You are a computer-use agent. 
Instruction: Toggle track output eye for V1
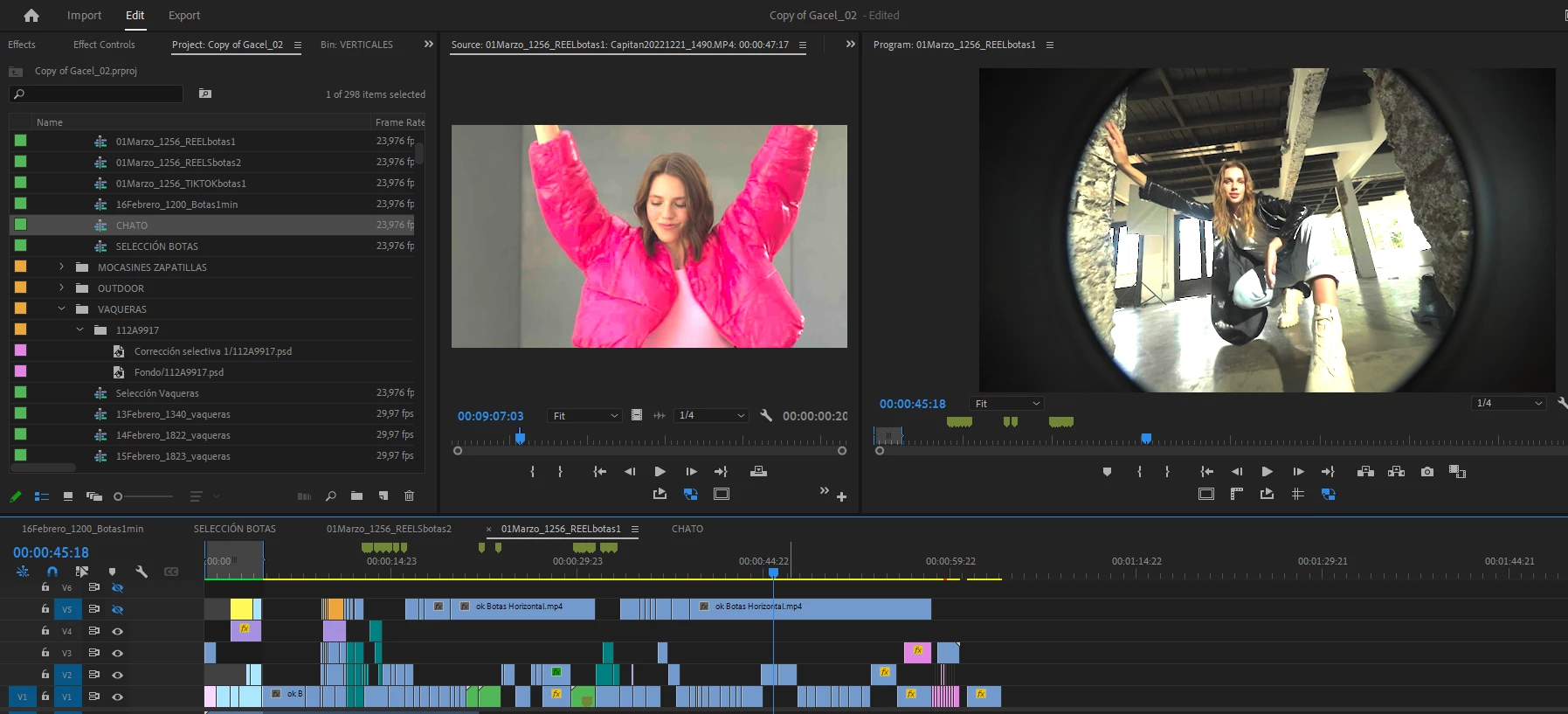(x=117, y=697)
